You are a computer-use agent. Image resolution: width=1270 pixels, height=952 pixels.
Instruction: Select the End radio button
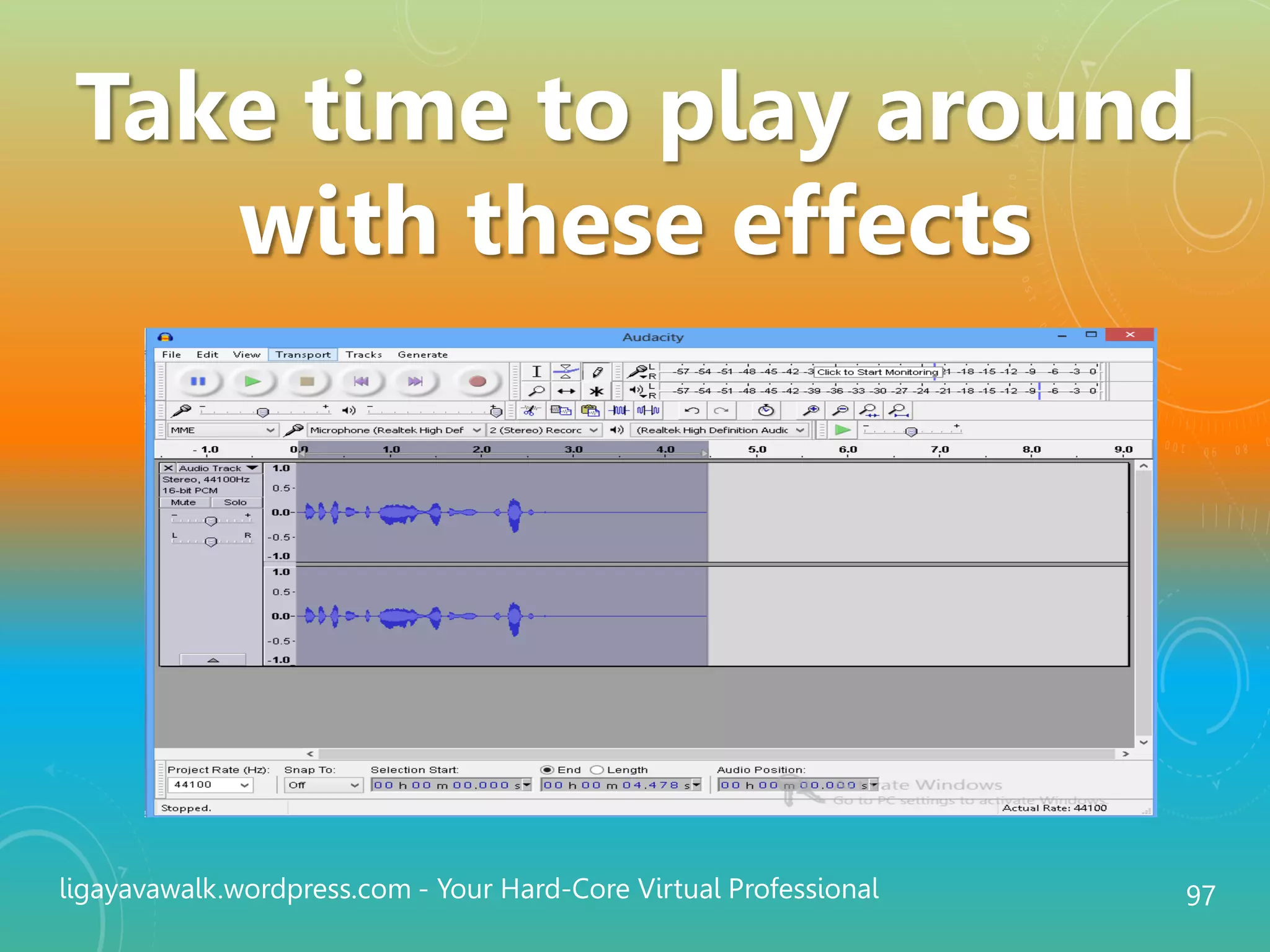[547, 770]
